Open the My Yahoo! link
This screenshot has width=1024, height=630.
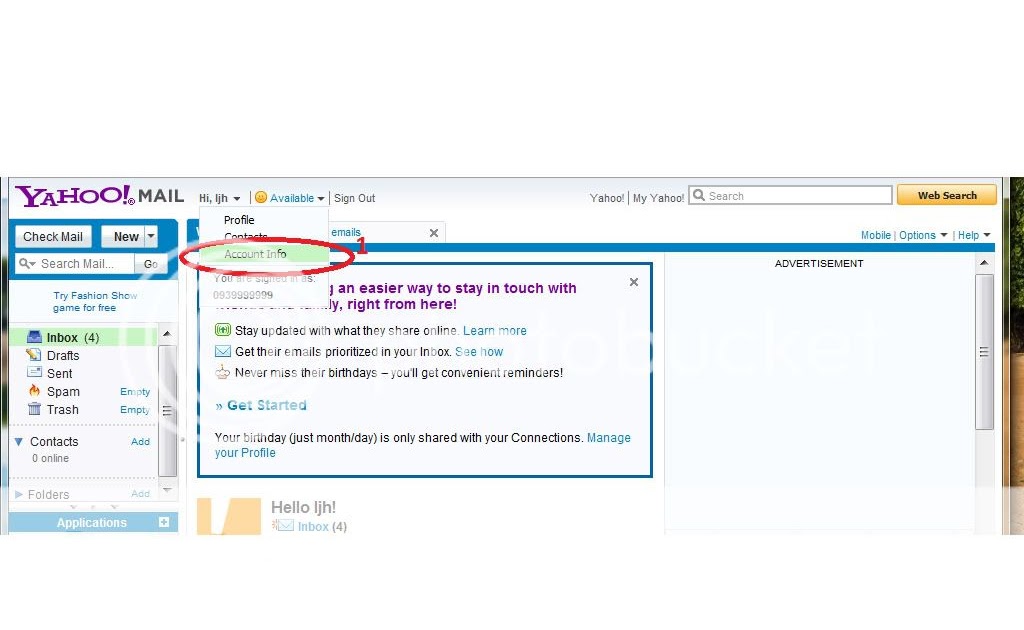(658, 198)
